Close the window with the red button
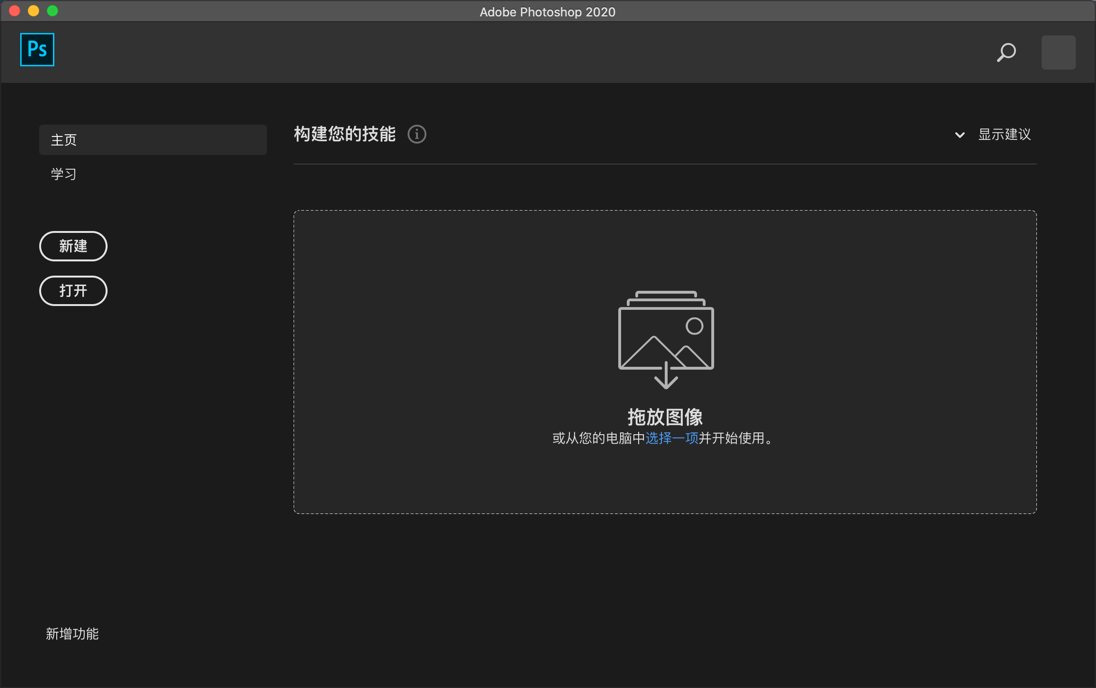Viewport: 1096px width, 688px height. point(14,11)
